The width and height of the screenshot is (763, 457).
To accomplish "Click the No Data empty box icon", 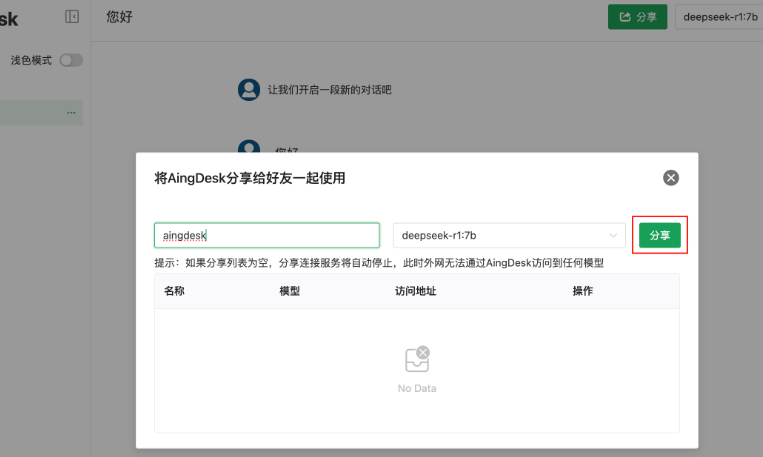I will coord(418,359).
